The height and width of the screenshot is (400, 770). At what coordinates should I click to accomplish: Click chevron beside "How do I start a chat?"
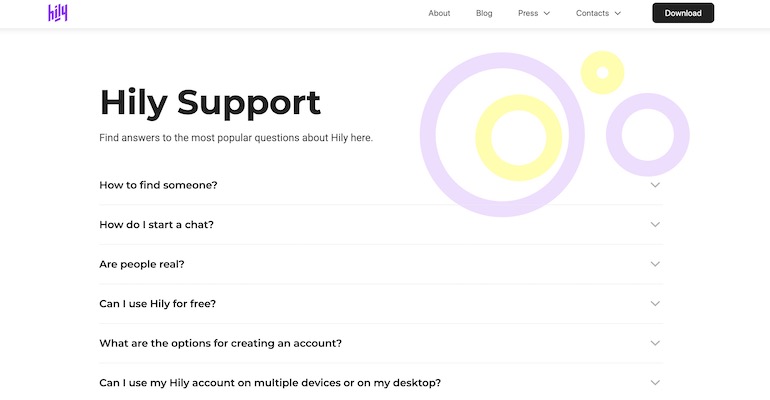click(655, 225)
